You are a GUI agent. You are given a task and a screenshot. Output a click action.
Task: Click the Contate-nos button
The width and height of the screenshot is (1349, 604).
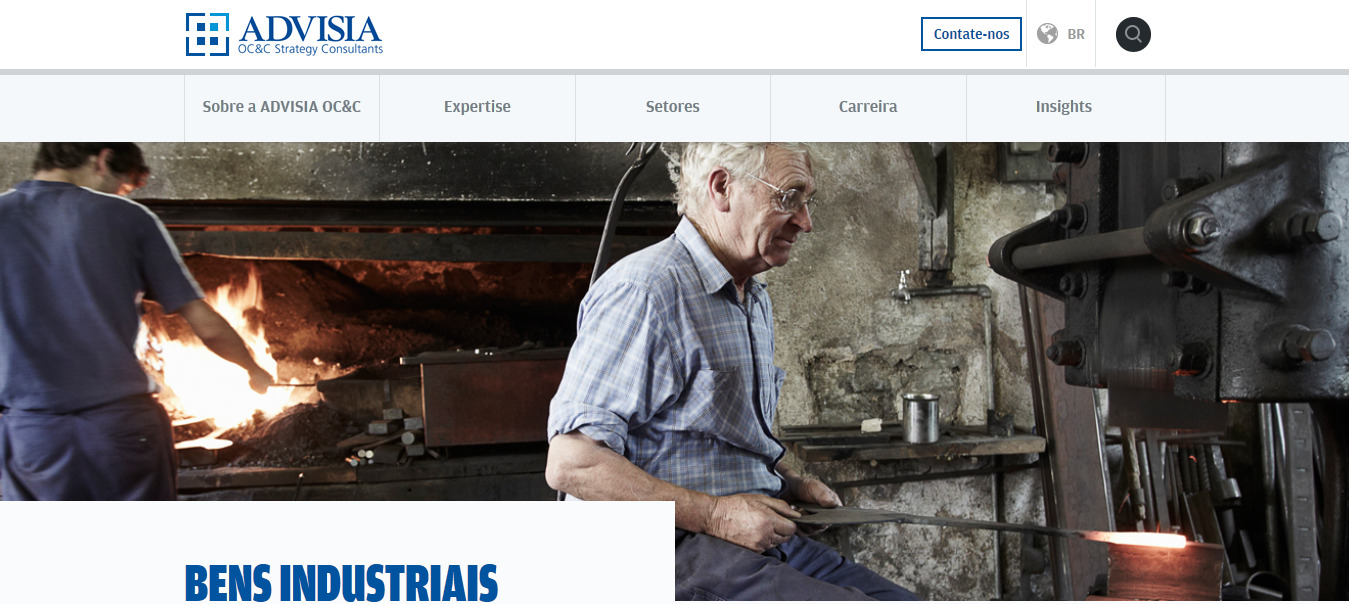971,34
